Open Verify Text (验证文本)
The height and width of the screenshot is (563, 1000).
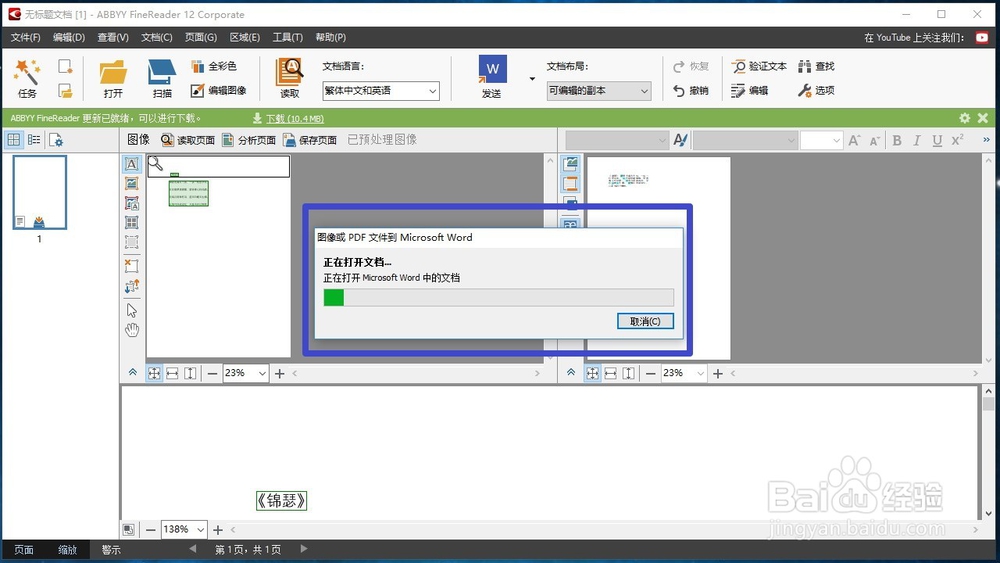(x=759, y=66)
